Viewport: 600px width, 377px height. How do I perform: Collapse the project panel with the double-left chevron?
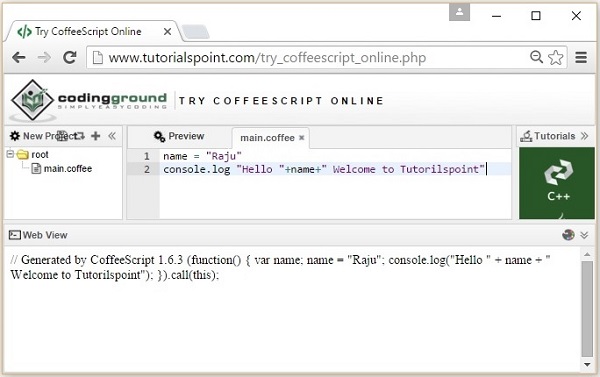coord(112,136)
